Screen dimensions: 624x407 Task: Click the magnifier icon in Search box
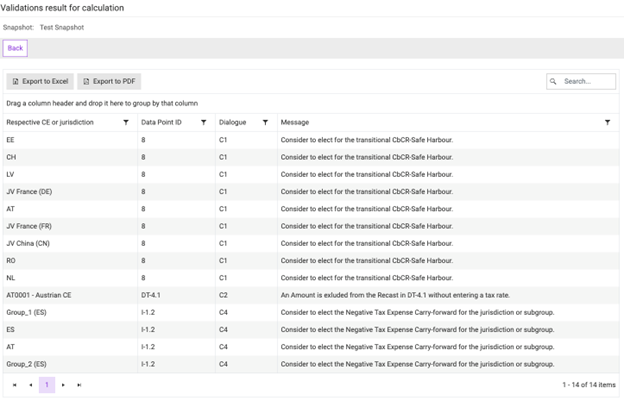click(555, 81)
